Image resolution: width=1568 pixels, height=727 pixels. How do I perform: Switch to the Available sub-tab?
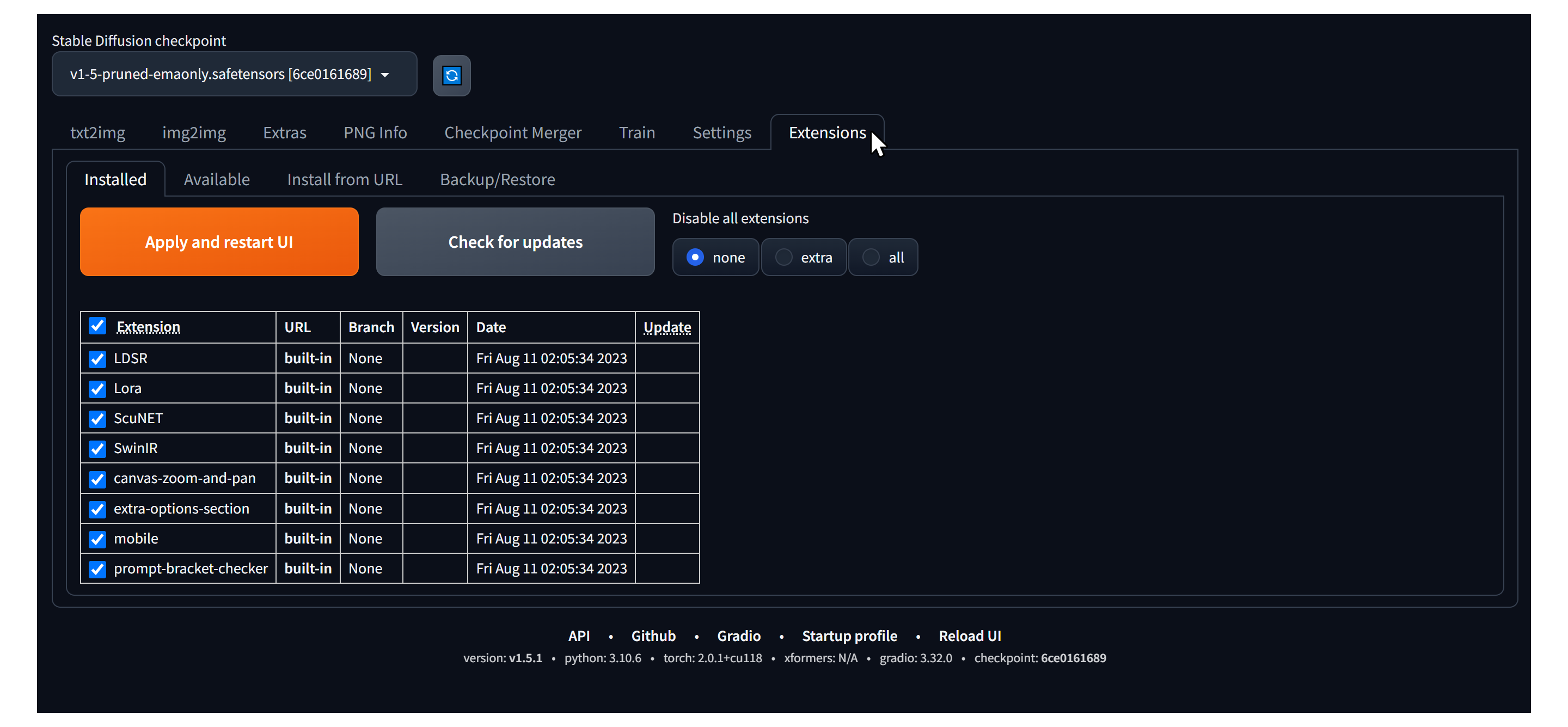tap(217, 180)
